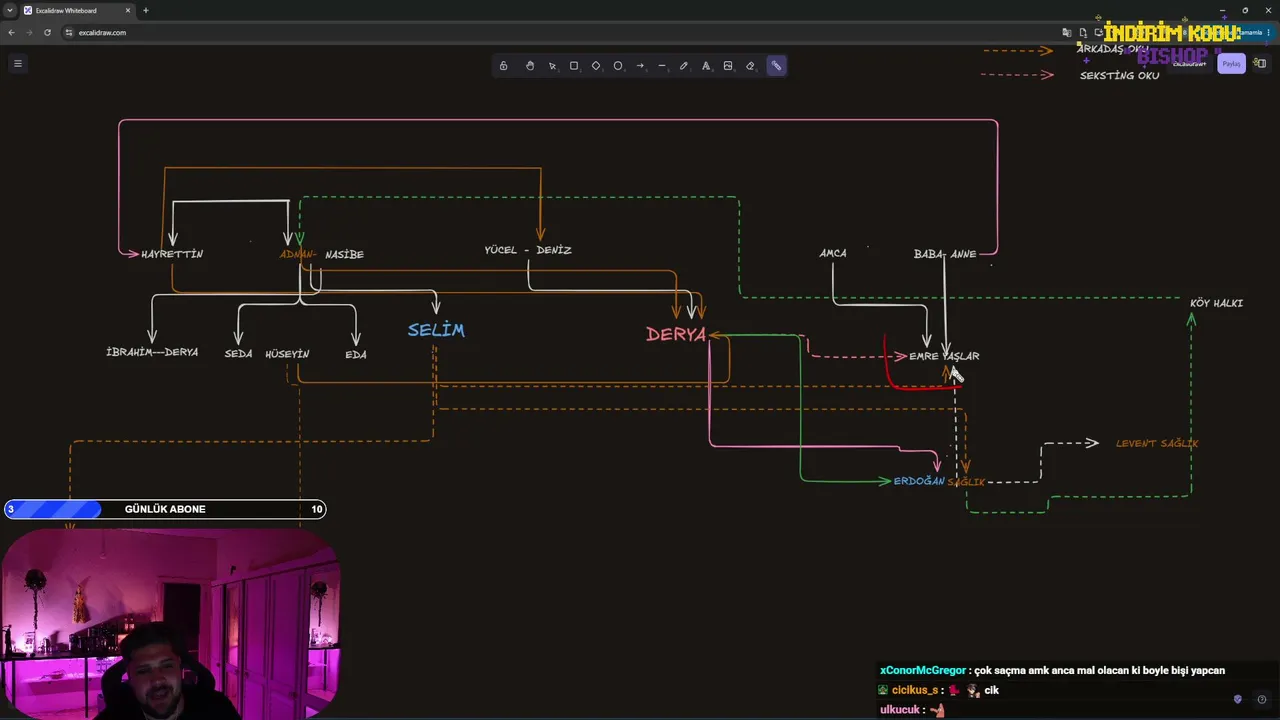Image resolution: width=1280 pixels, height=720 pixels.
Task: Select the HAYRETTİN text element
Action: (x=172, y=254)
